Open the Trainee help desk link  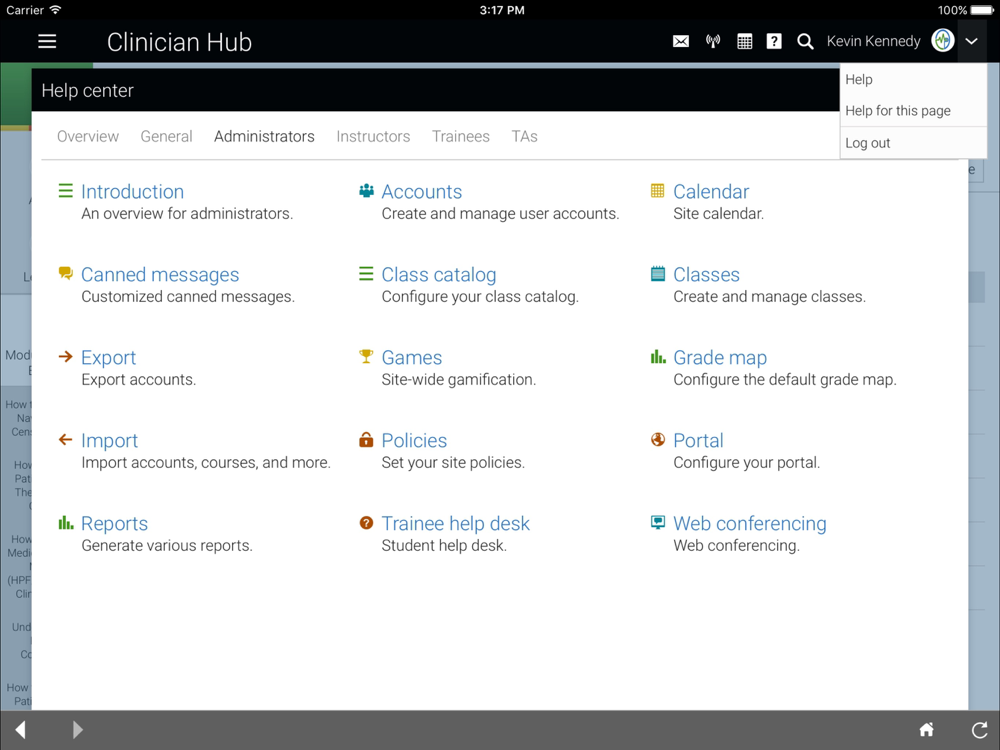455,524
